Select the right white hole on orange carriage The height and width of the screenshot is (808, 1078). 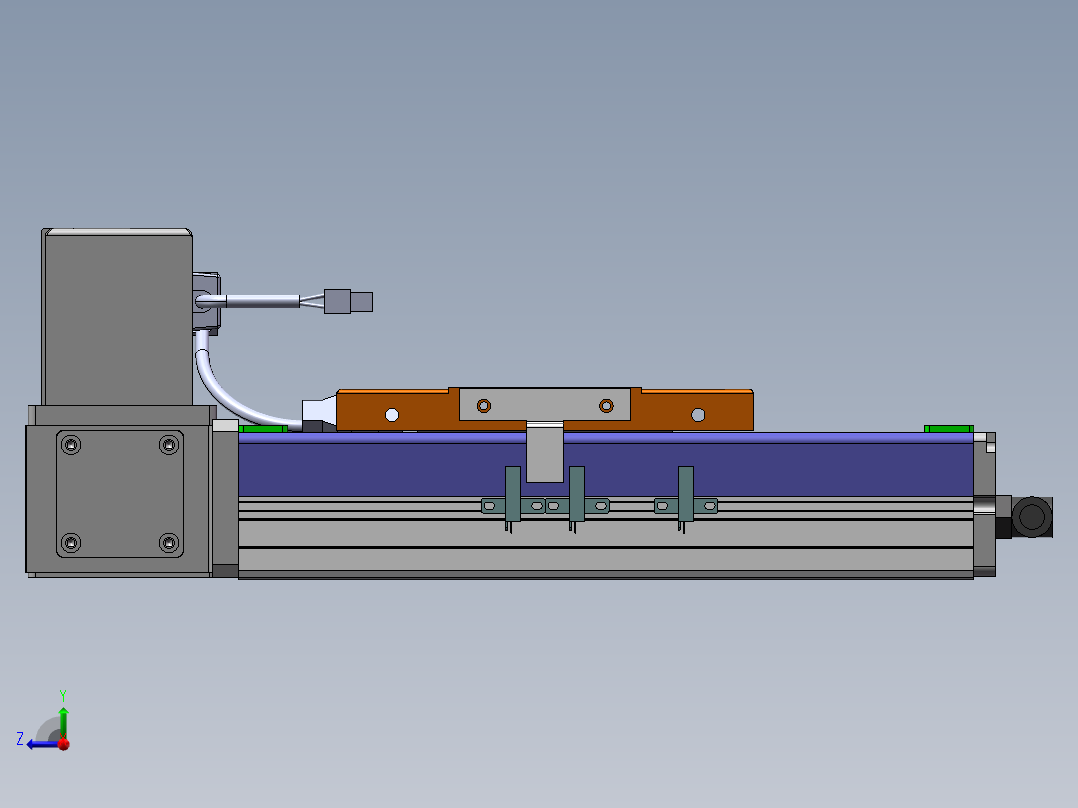coord(698,414)
